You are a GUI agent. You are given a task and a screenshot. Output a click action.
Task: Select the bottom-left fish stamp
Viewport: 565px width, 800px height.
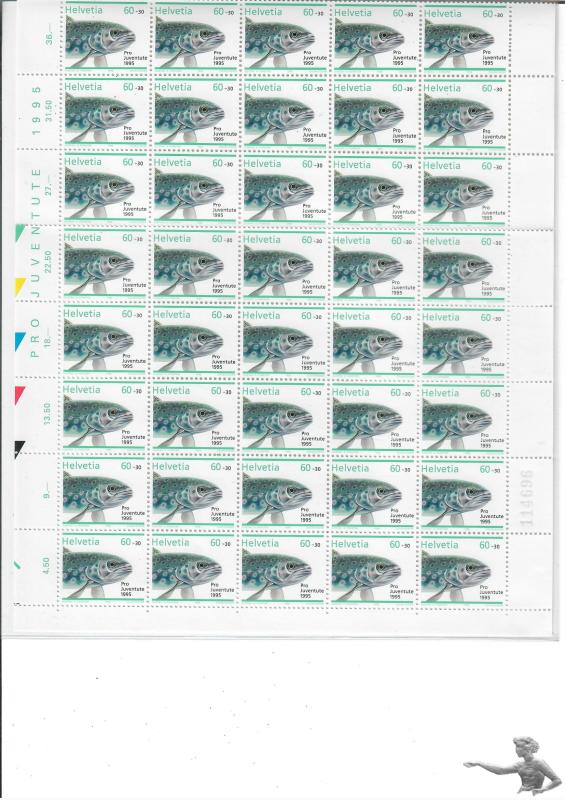pos(103,569)
